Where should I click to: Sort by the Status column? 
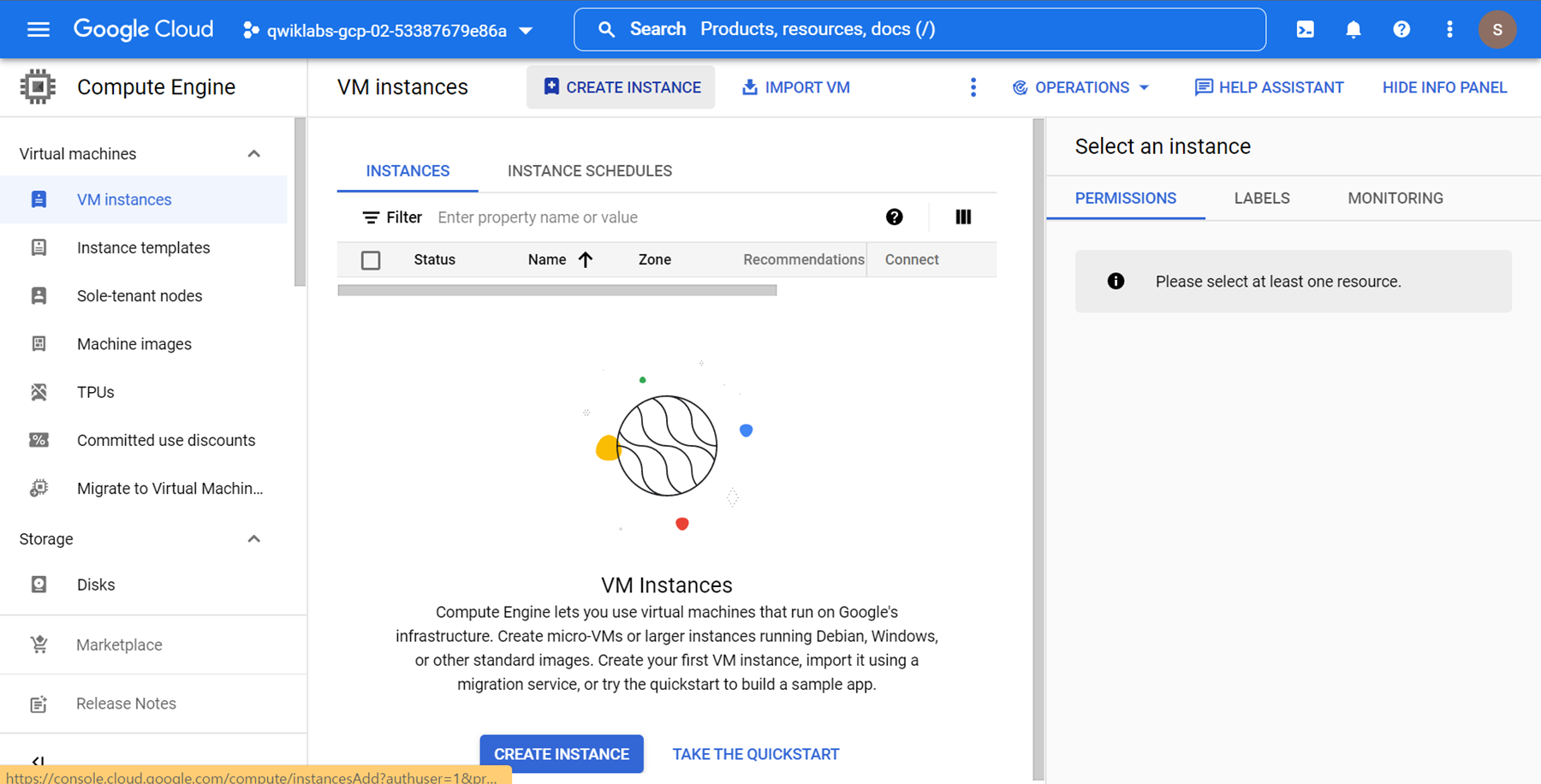[x=435, y=259]
